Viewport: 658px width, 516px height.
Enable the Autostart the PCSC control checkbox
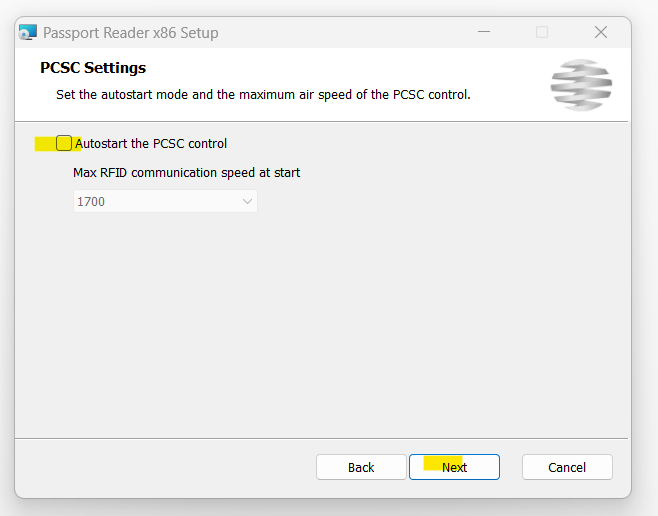[x=64, y=143]
